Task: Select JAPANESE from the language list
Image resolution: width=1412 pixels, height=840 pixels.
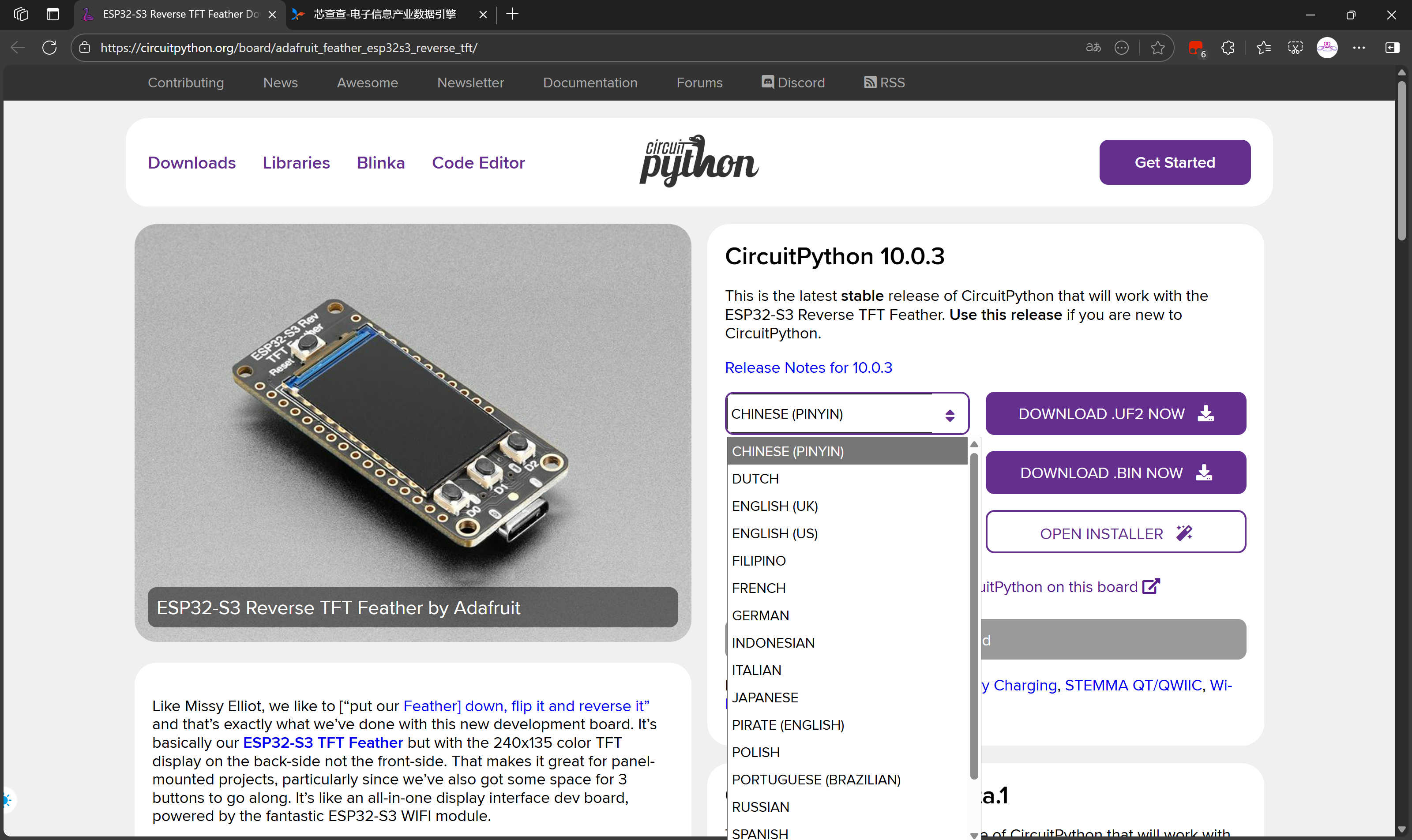Action: (x=765, y=697)
